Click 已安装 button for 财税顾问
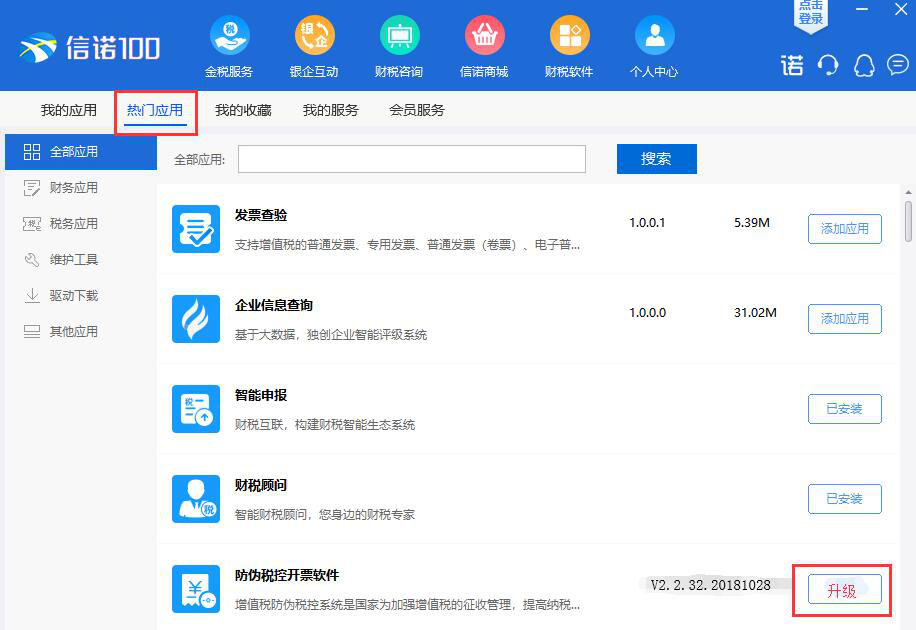Screen dimensions: 916x630 pyautogui.click(x=845, y=499)
